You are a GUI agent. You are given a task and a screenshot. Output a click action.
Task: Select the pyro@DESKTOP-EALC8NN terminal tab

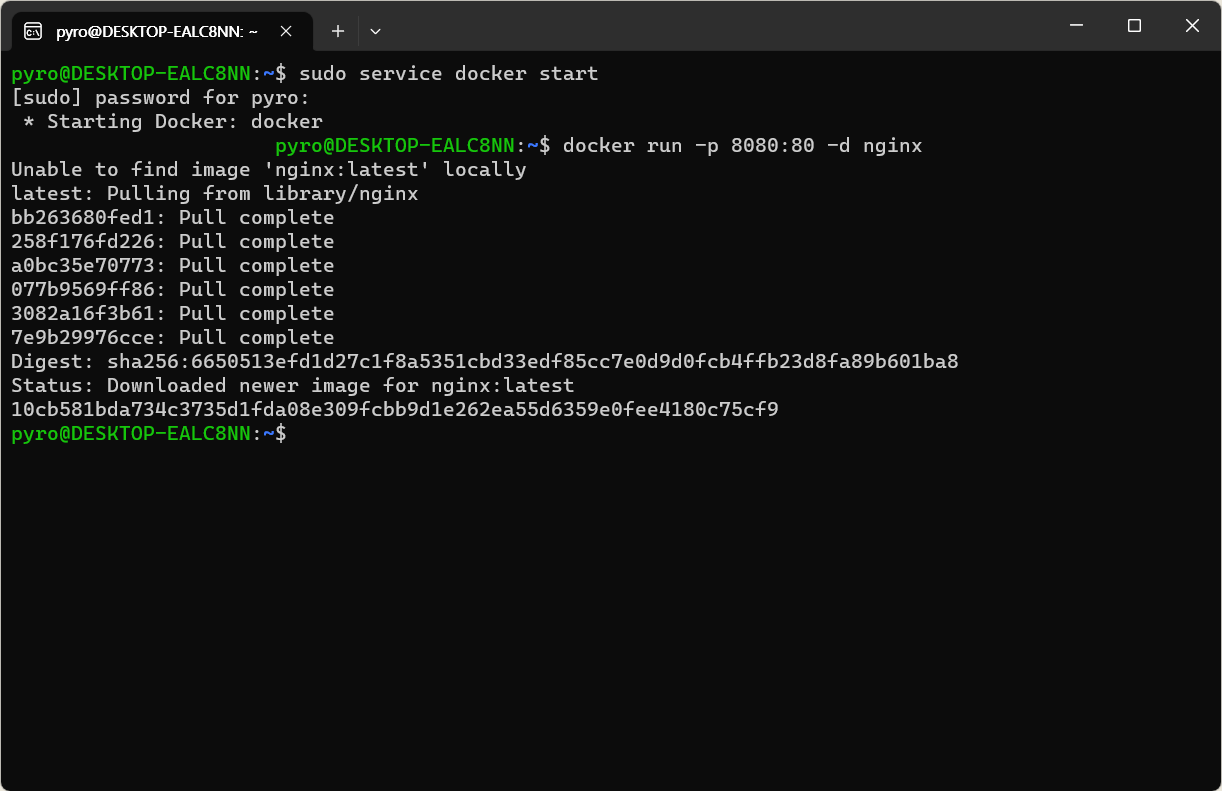coord(160,31)
